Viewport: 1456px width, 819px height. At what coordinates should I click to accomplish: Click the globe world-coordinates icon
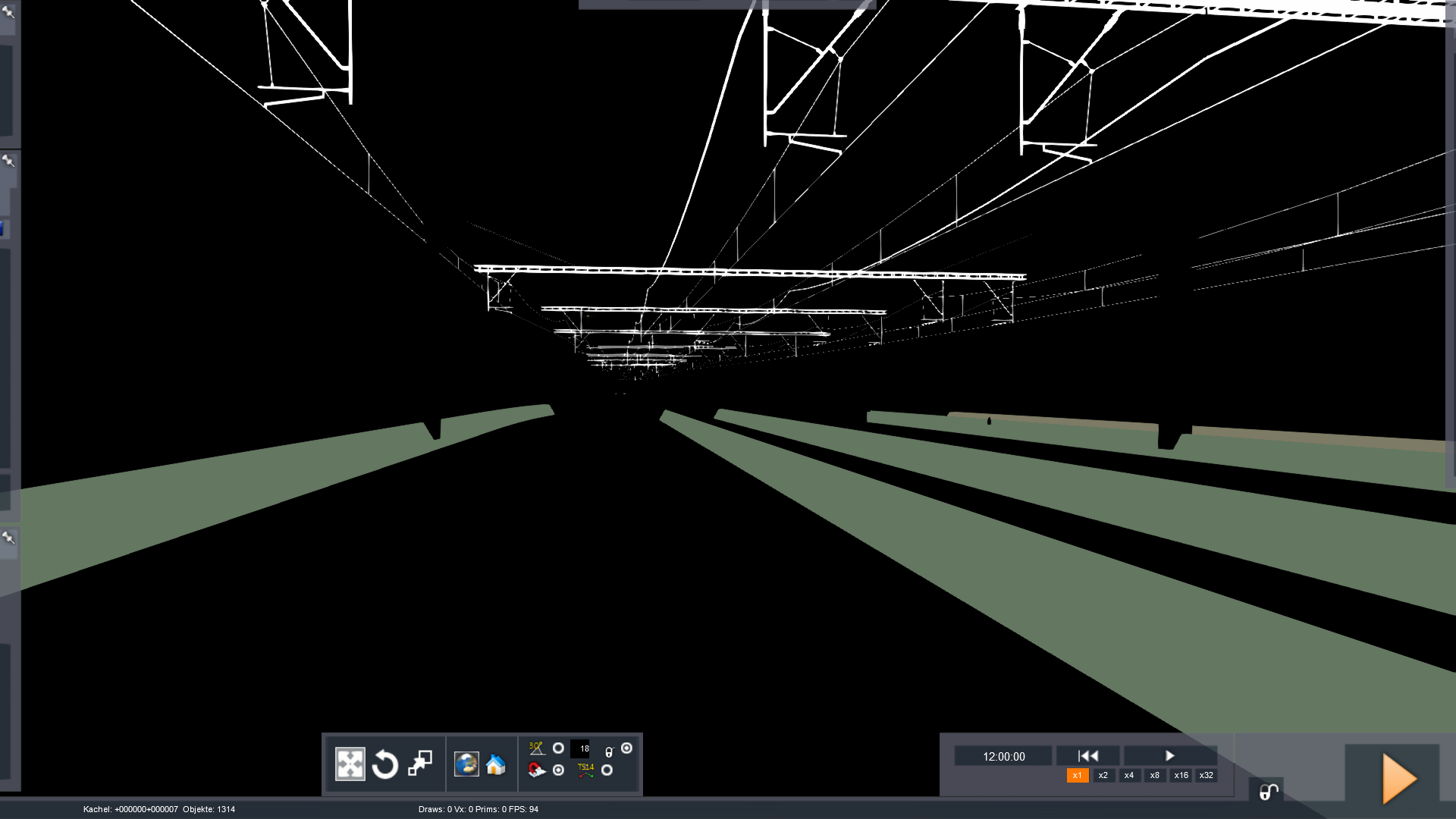[466, 764]
